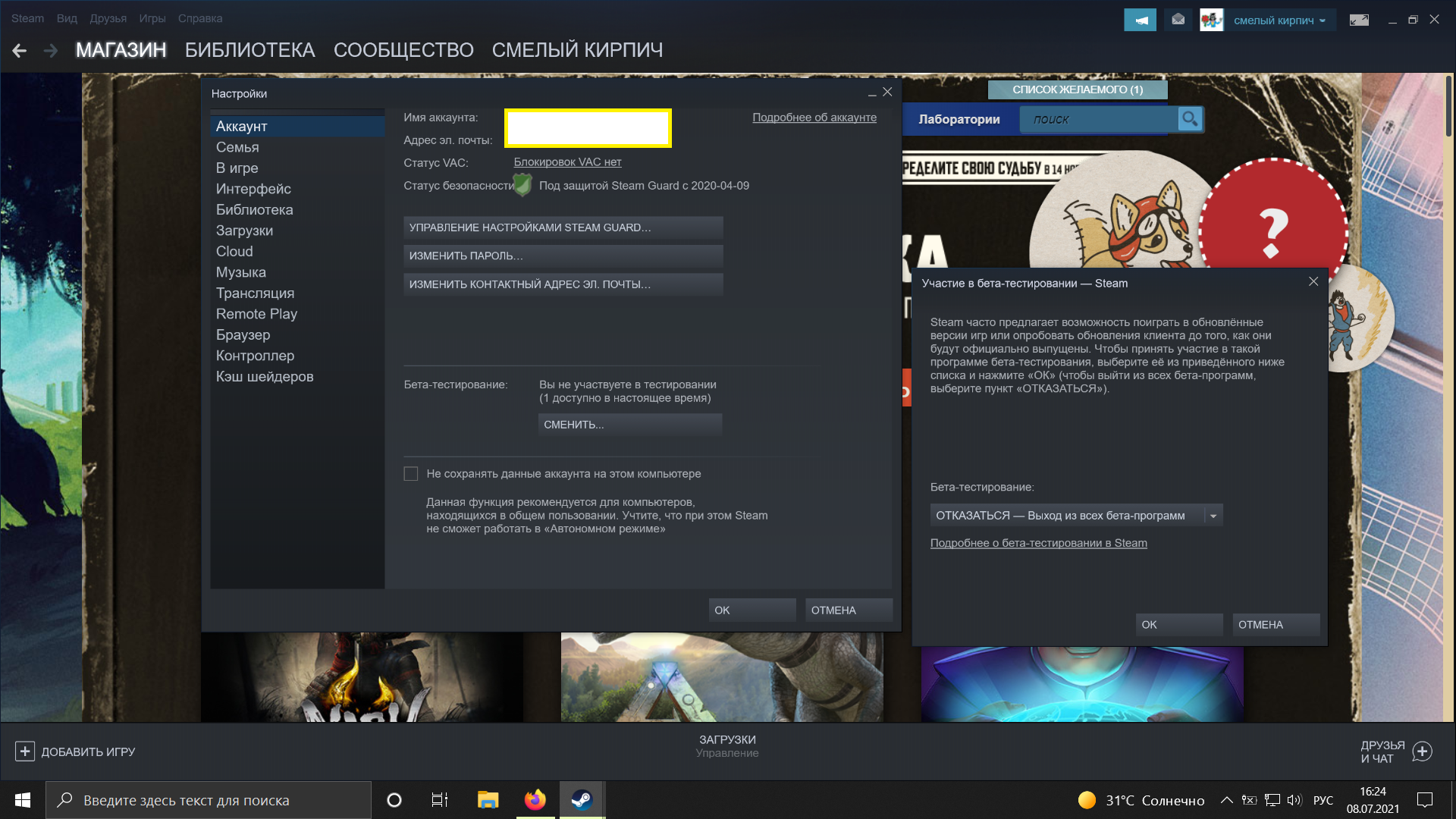
Task: Go to the СООБЩЕСТВО tab
Action: pyautogui.click(x=403, y=50)
